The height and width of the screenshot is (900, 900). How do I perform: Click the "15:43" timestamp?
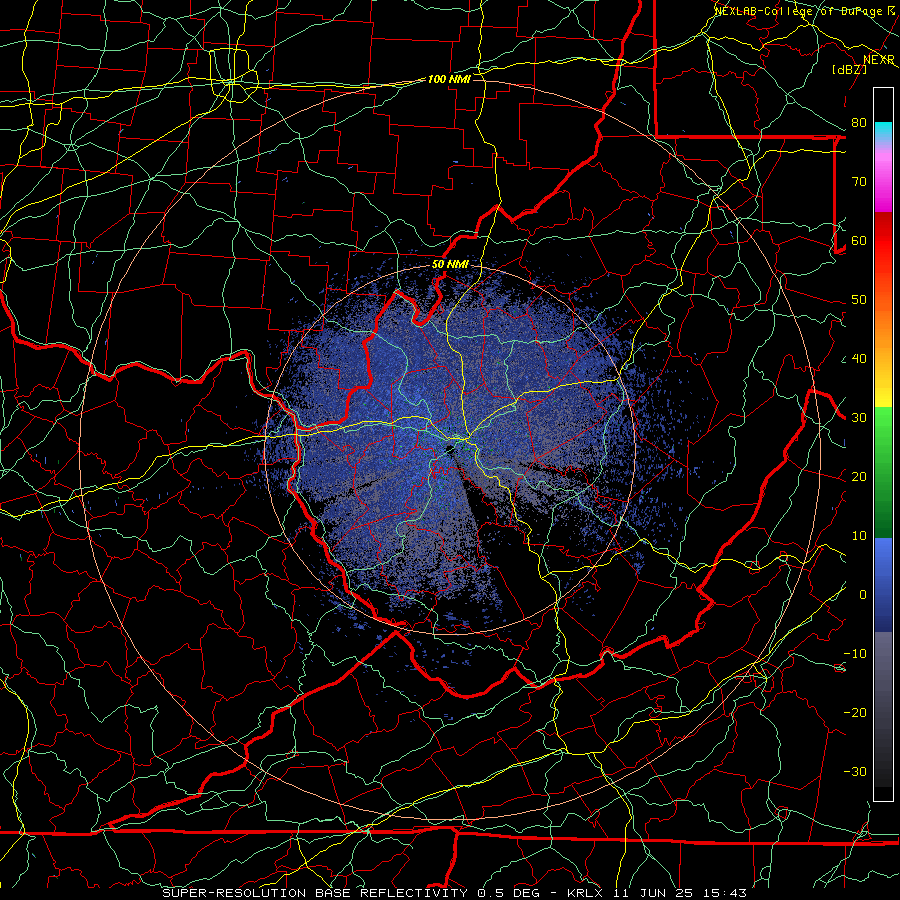pos(724,893)
